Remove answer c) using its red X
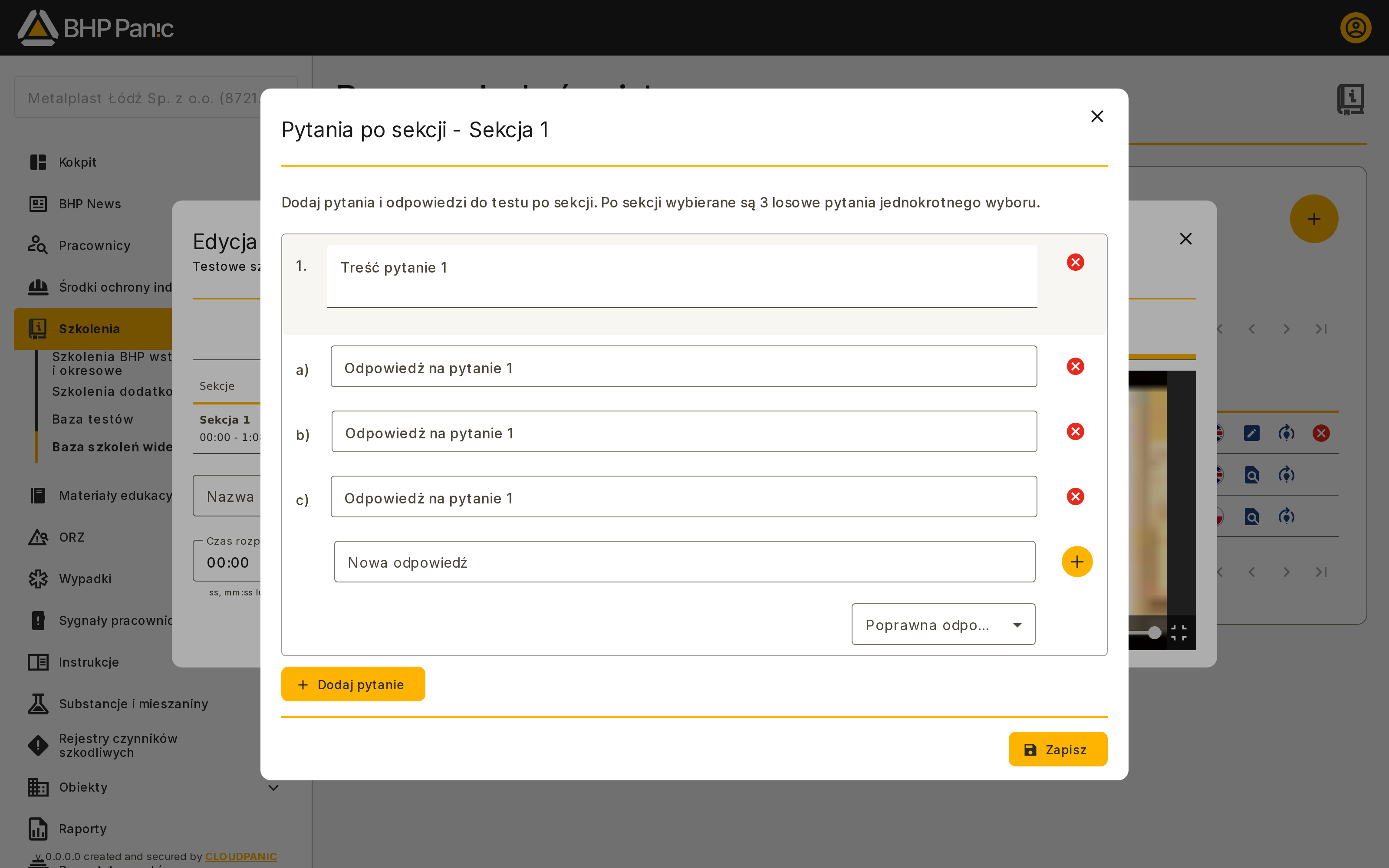Viewport: 1389px width, 868px height. click(x=1075, y=496)
